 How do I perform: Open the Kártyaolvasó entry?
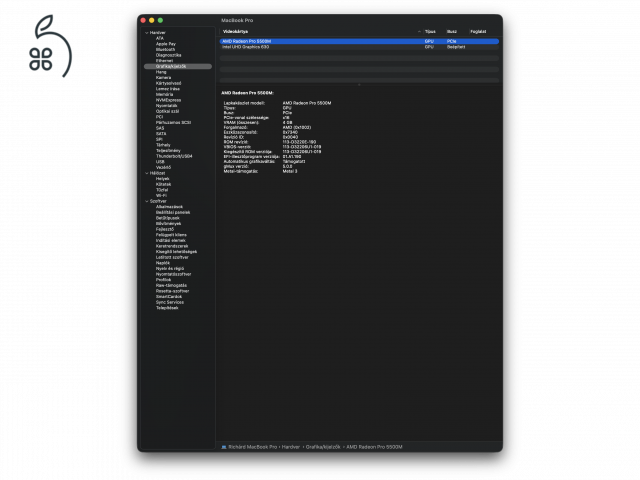pos(168,83)
